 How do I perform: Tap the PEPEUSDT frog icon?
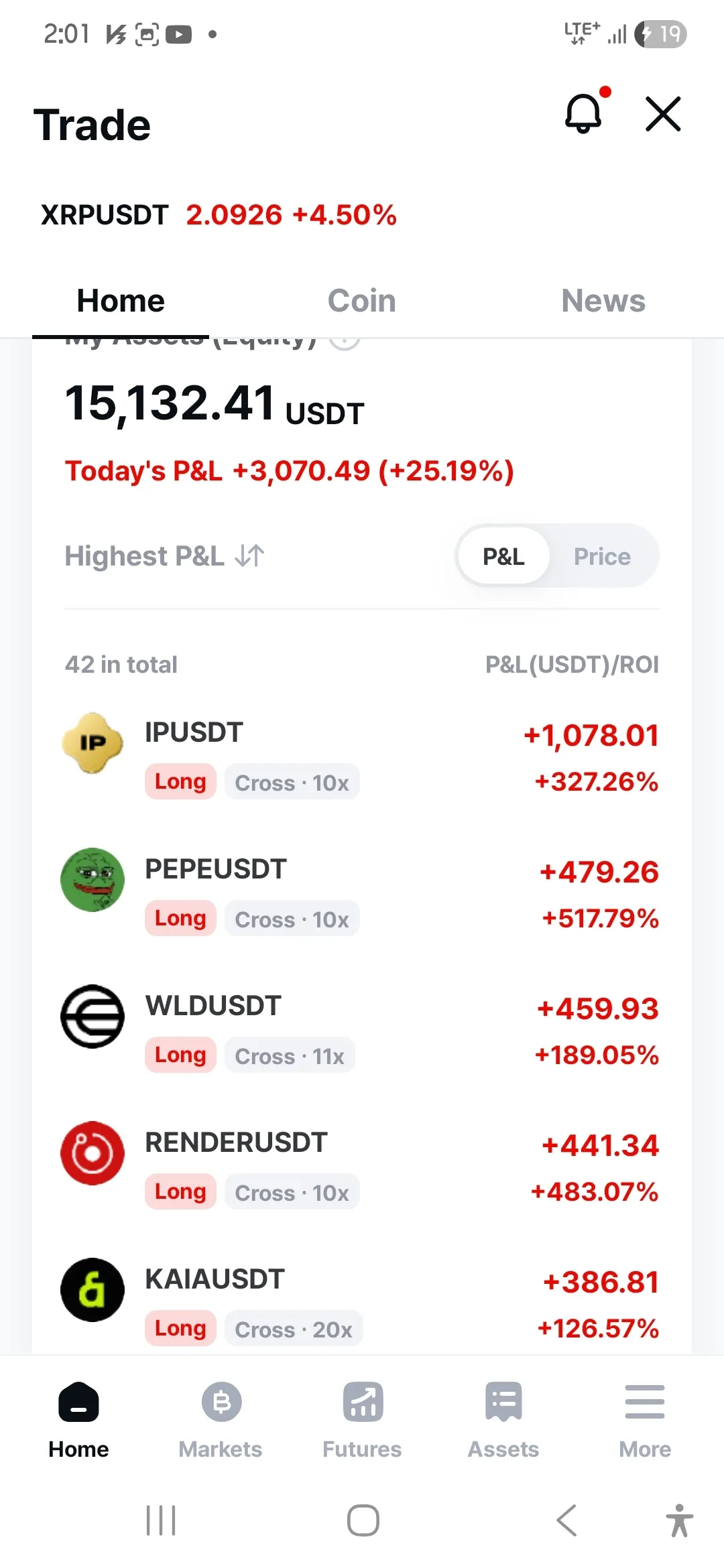(93, 880)
